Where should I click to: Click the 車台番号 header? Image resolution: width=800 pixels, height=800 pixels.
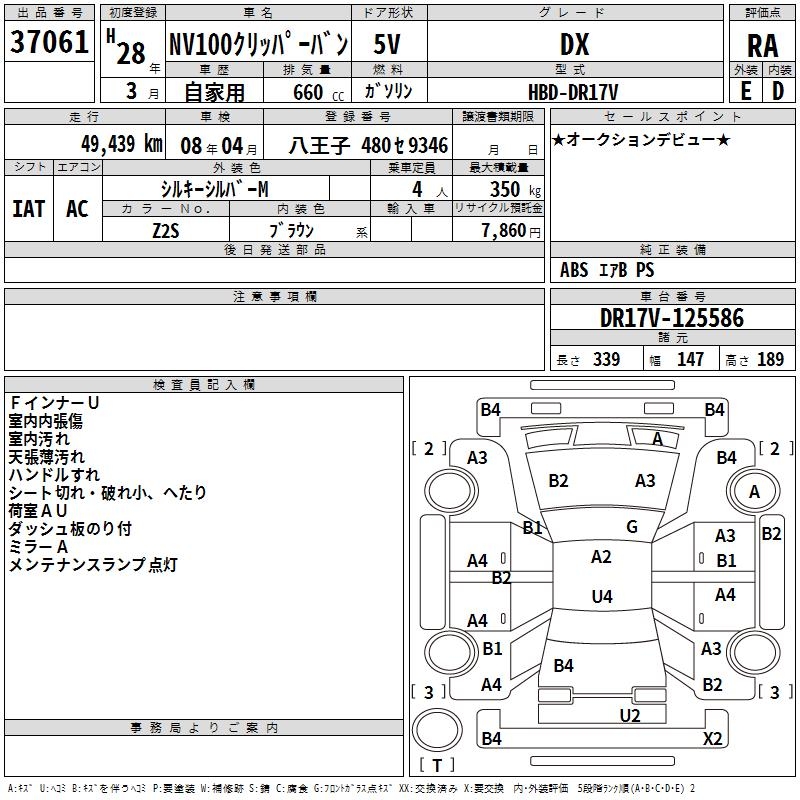coord(672,296)
